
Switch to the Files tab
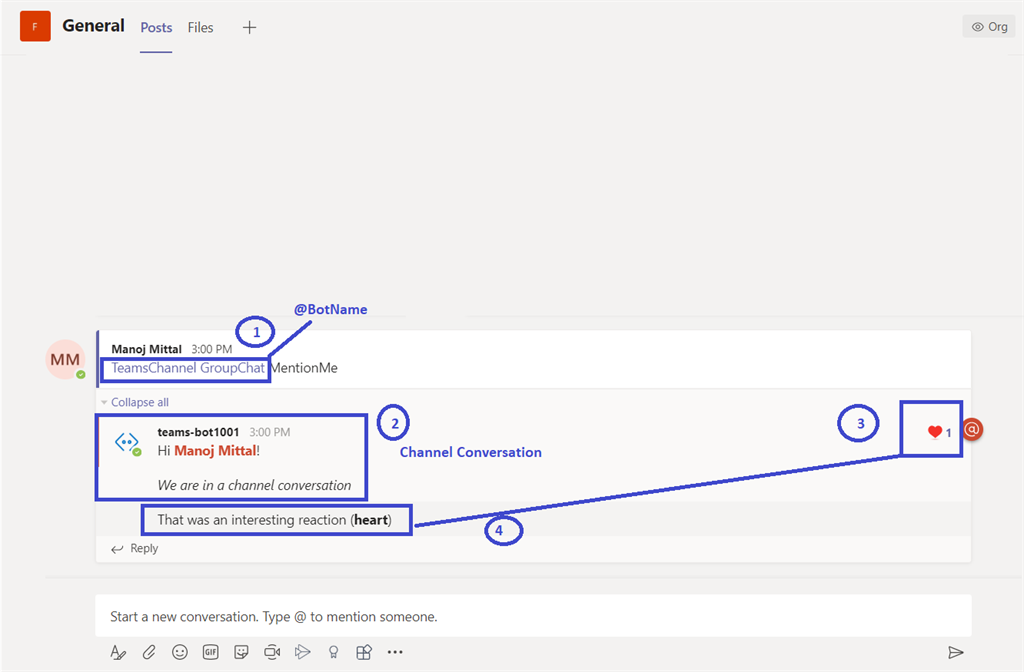pyautogui.click(x=200, y=28)
